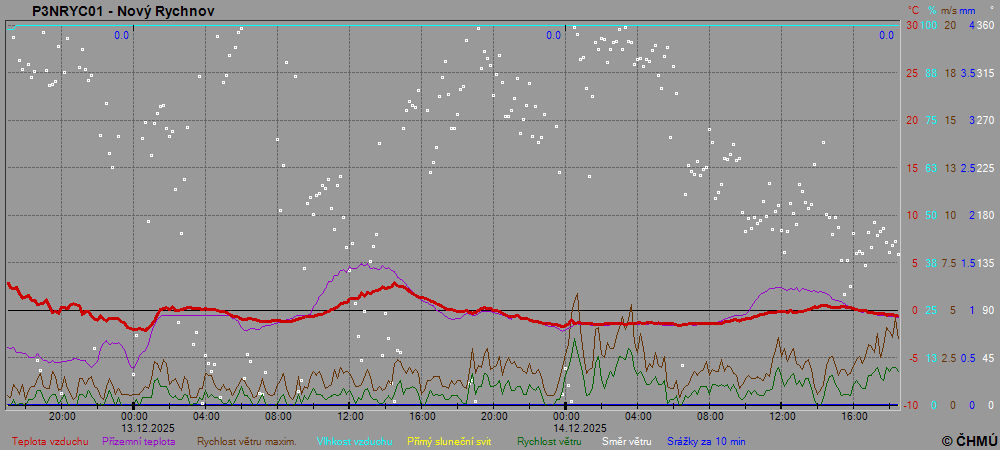The height and width of the screenshot is (450, 1000).
Task: Select the Teplota vzduchu legend label
Action: tap(50, 441)
